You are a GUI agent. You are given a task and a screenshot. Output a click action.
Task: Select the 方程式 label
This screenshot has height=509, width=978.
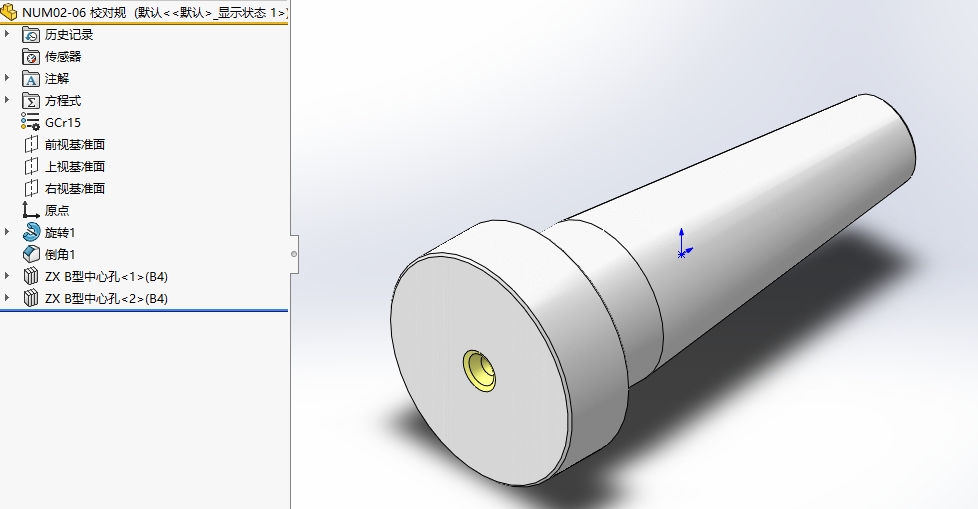click(63, 100)
